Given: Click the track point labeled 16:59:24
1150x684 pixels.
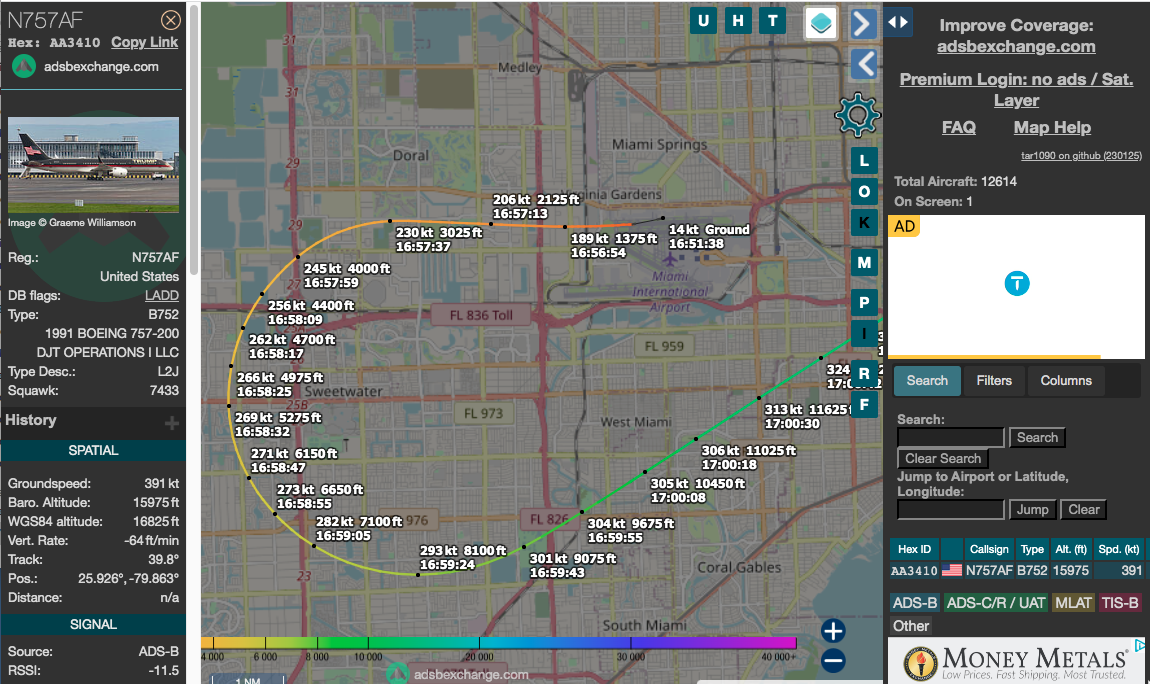Looking at the screenshot, I should (418, 574).
